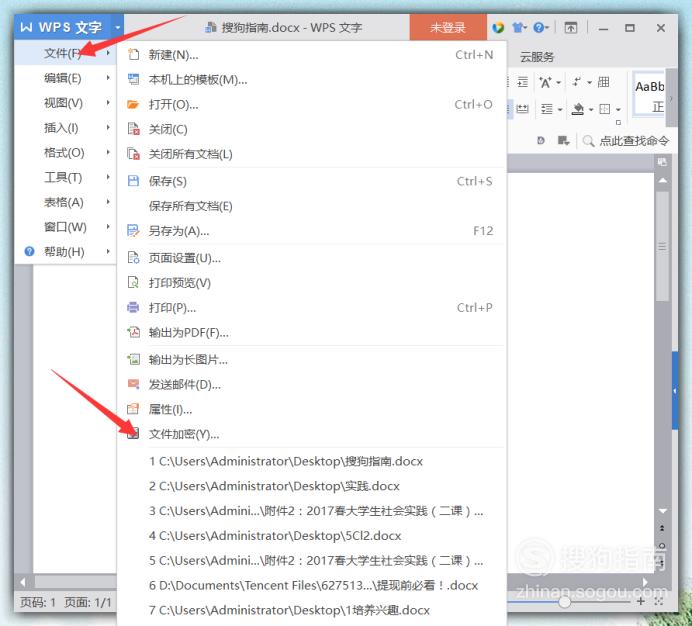Click the shading paint bucket icon
This screenshot has height=626, width=692.
pos(578,109)
